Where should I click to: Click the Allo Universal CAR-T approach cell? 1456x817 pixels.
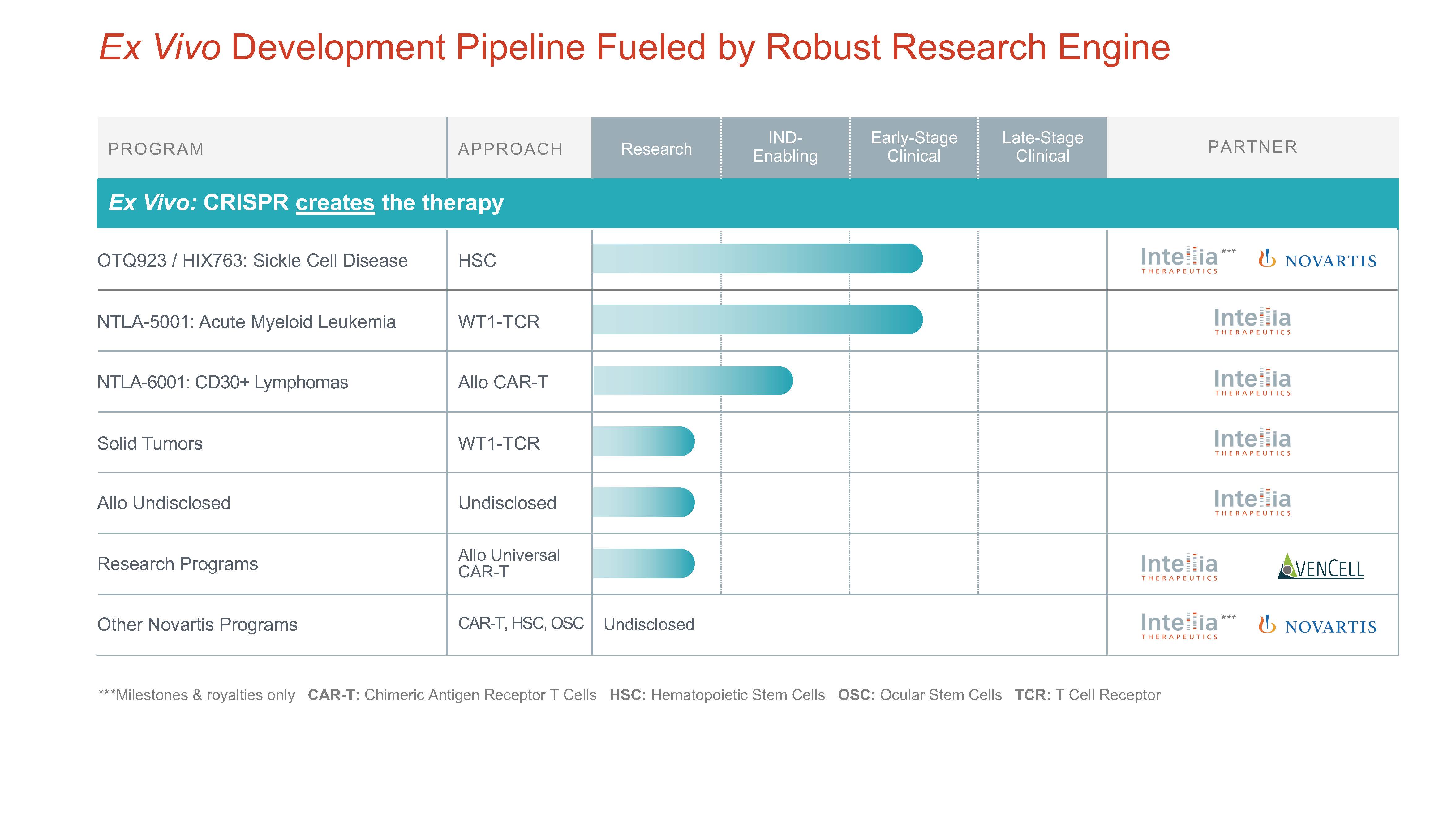coord(509,563)
